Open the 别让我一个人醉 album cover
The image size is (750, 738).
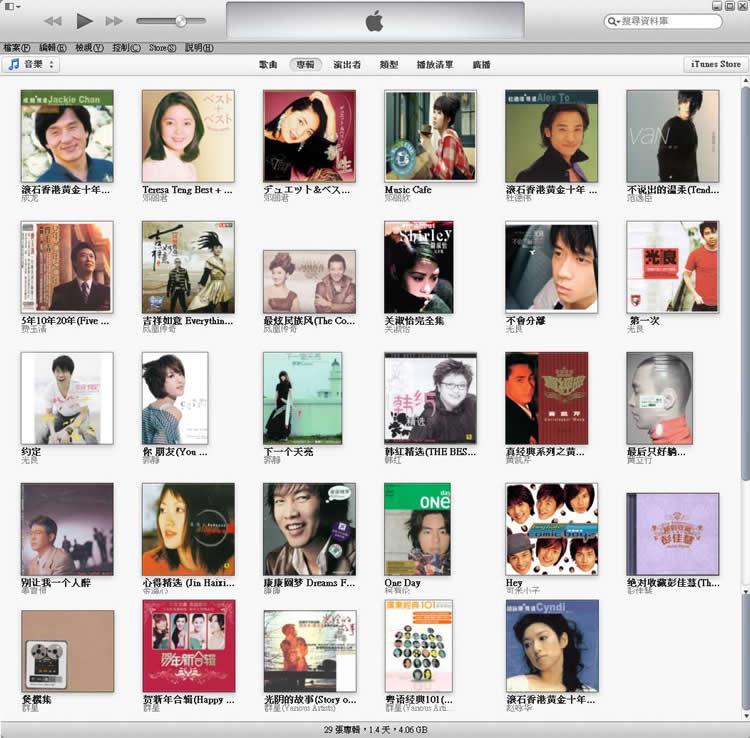pyautogui.click(x=67, y=529)
